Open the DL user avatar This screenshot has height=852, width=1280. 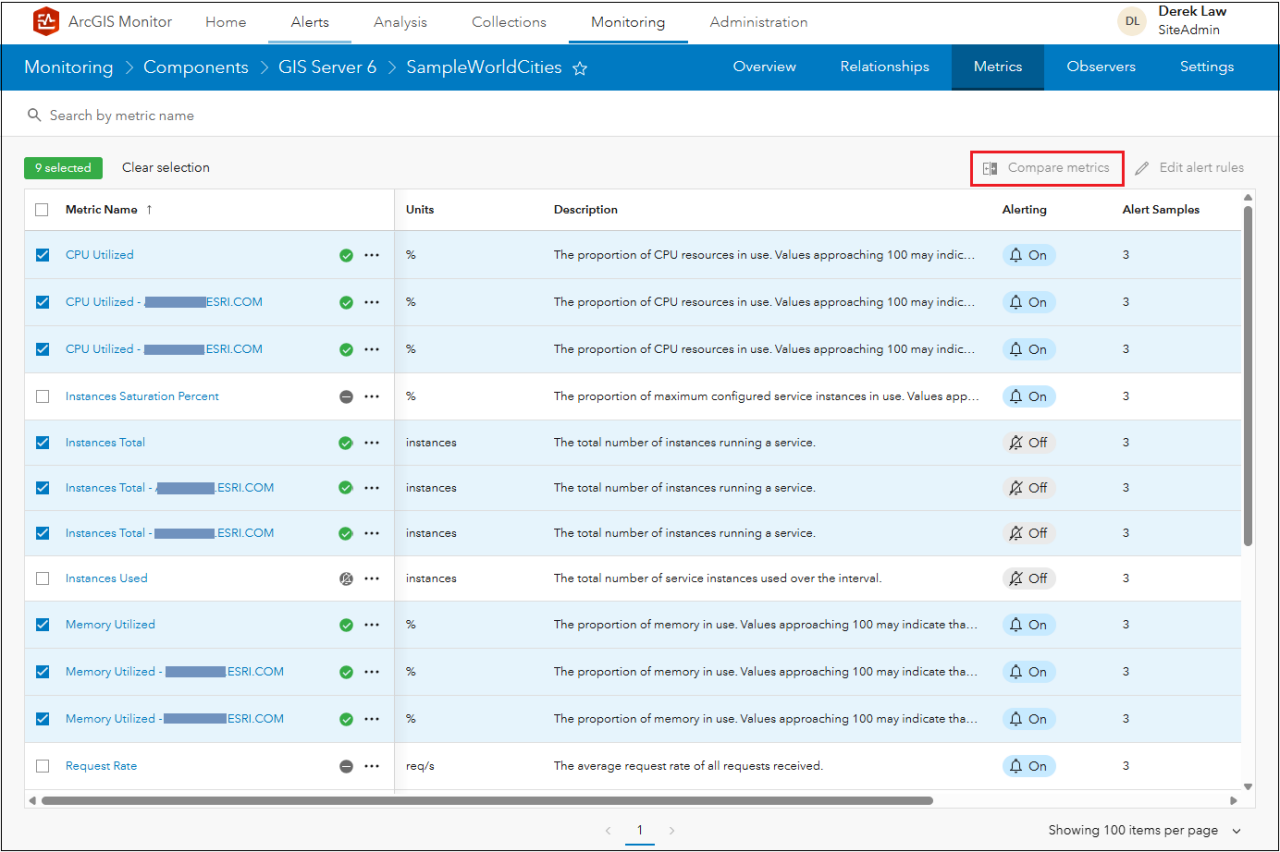(x=1132, y=21)
